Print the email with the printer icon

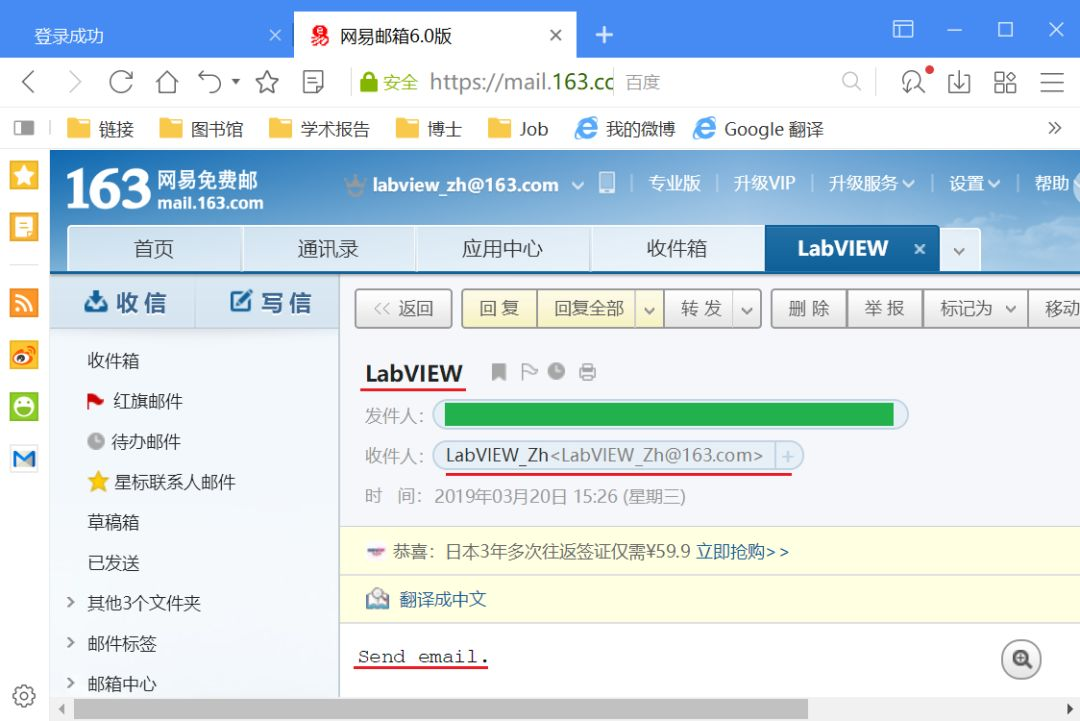point(587,373)
